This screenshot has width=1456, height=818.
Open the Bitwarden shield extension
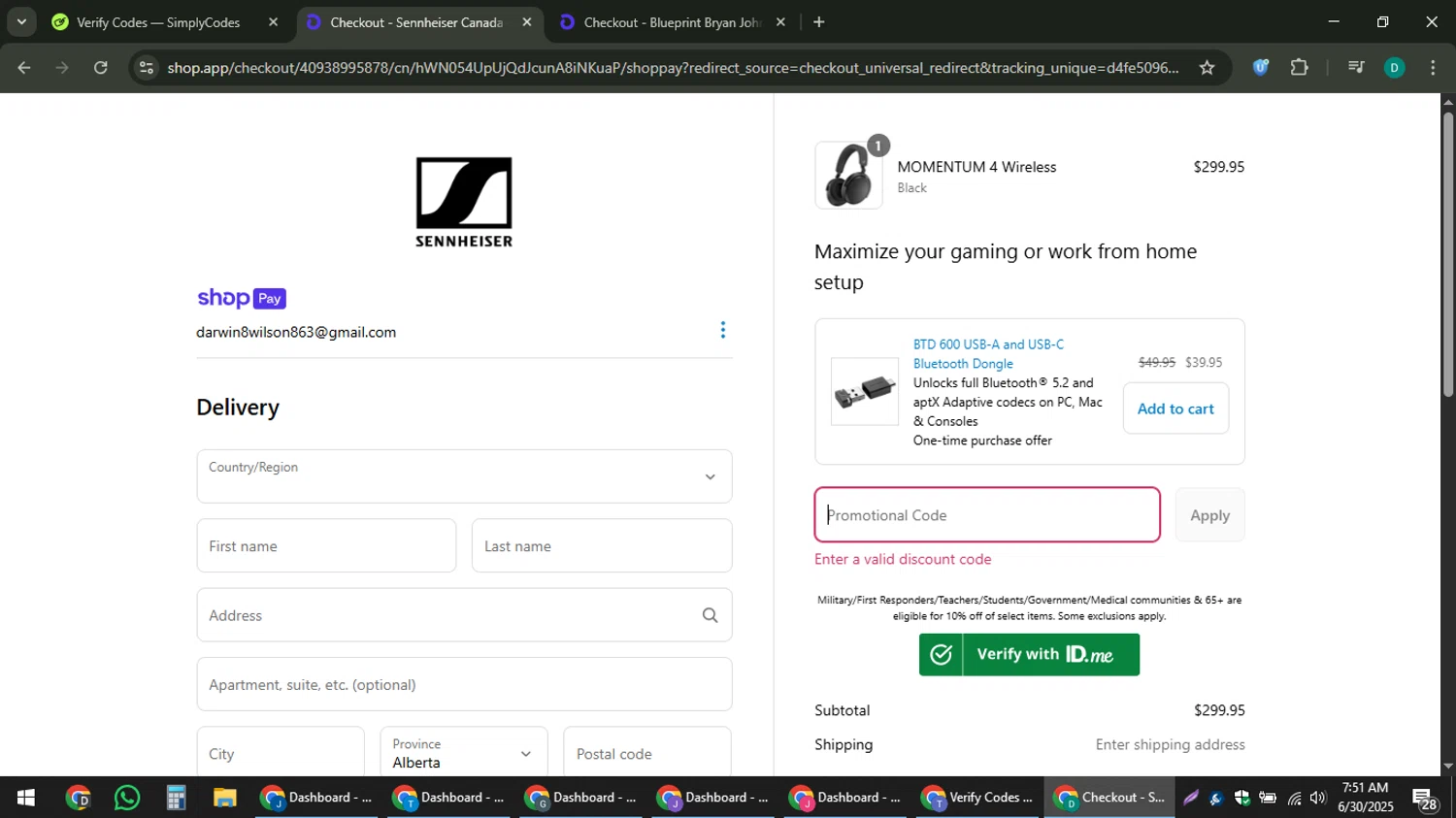[1261, 67]
